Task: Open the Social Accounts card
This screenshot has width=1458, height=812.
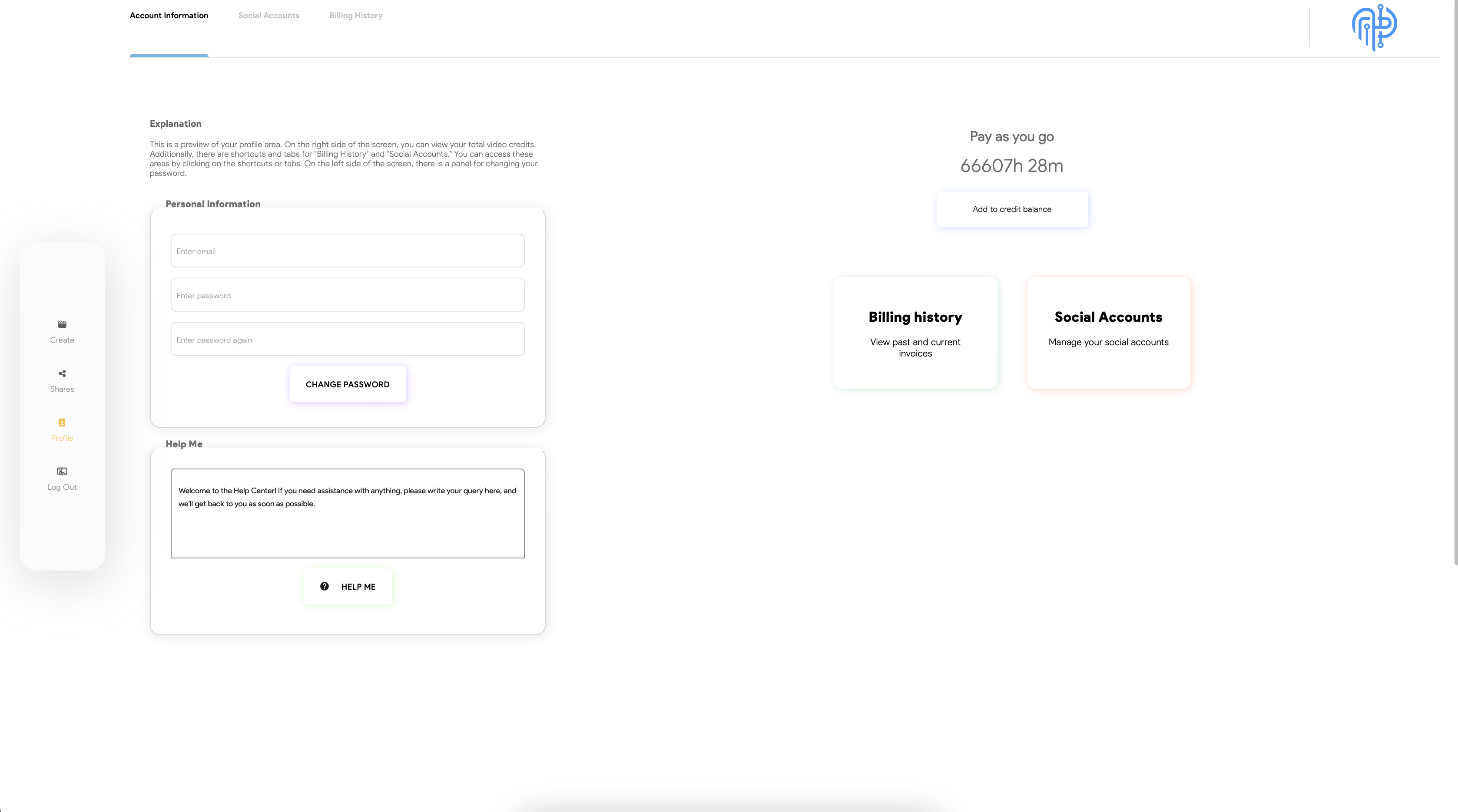Action: (1108, 333)
